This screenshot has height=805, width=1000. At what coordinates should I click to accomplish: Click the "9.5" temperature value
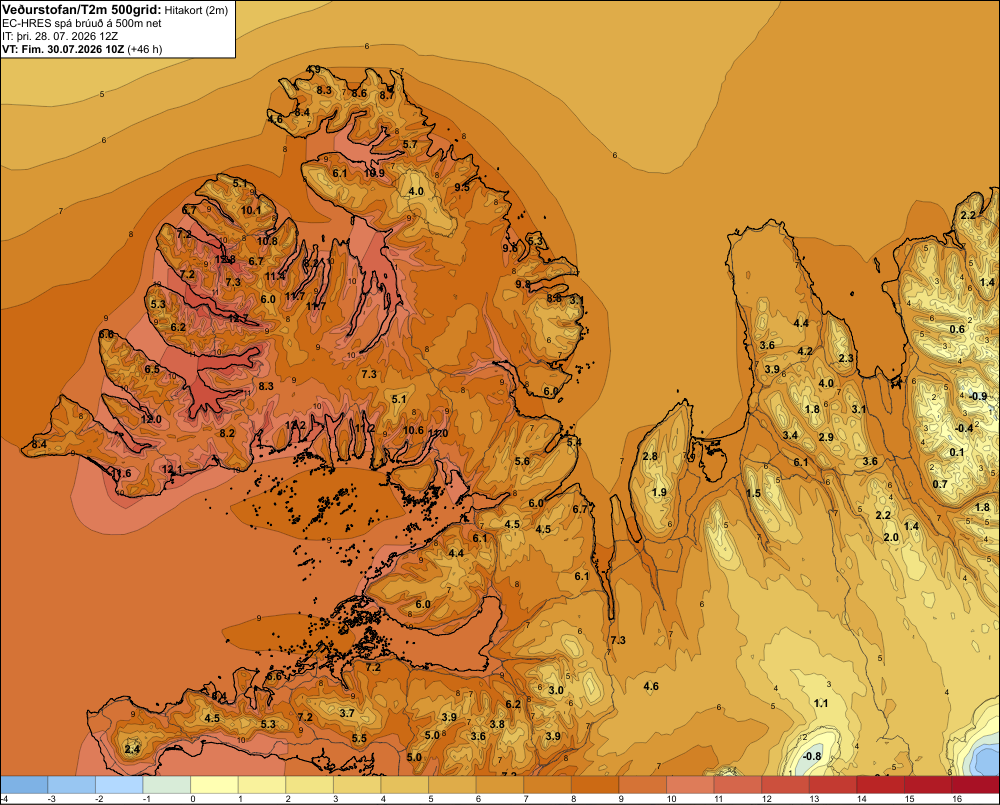pos(462,187)
